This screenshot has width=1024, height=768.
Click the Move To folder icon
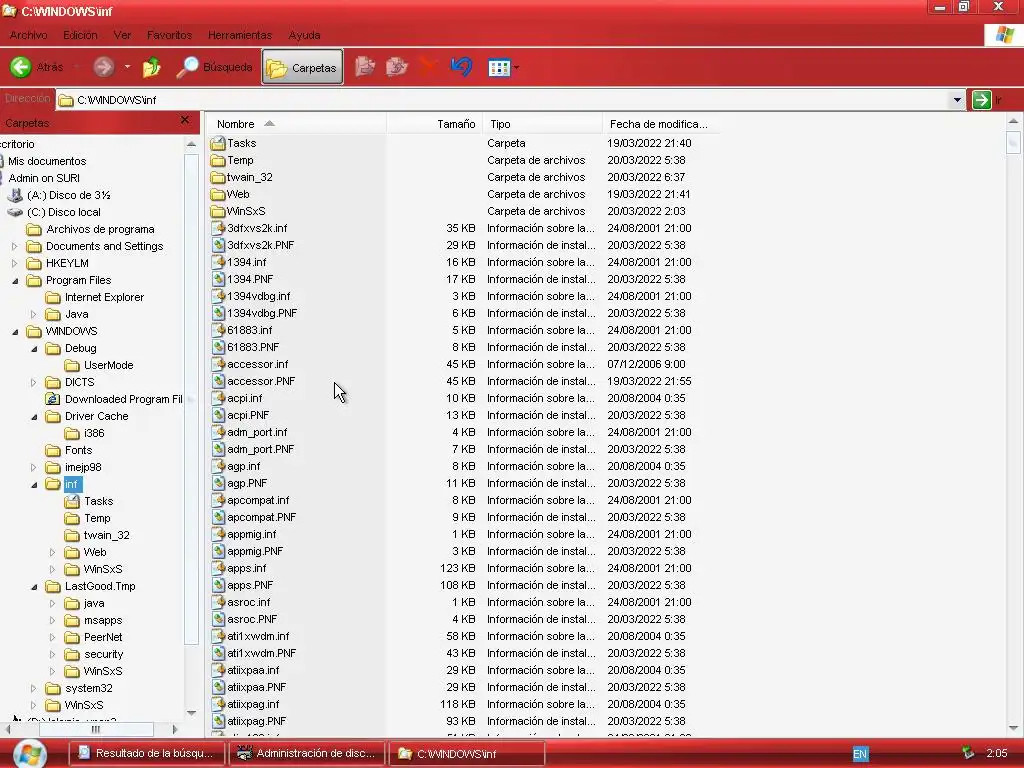coord(364,67)
